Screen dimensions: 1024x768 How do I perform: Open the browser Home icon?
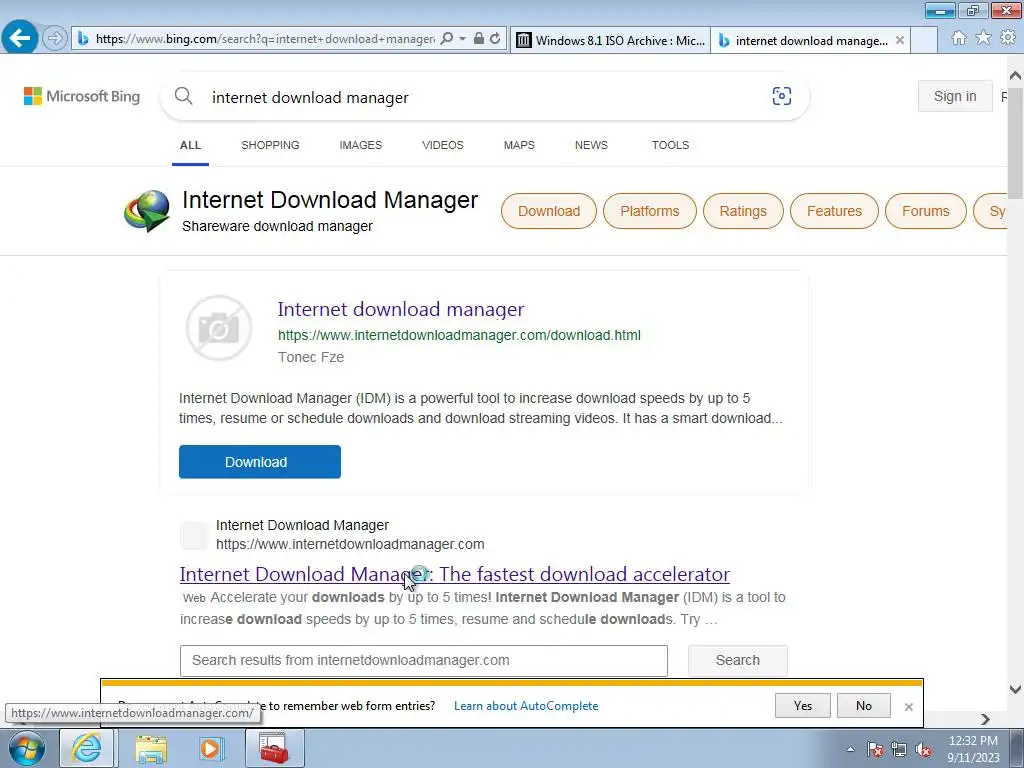click(x=959, y=38)
